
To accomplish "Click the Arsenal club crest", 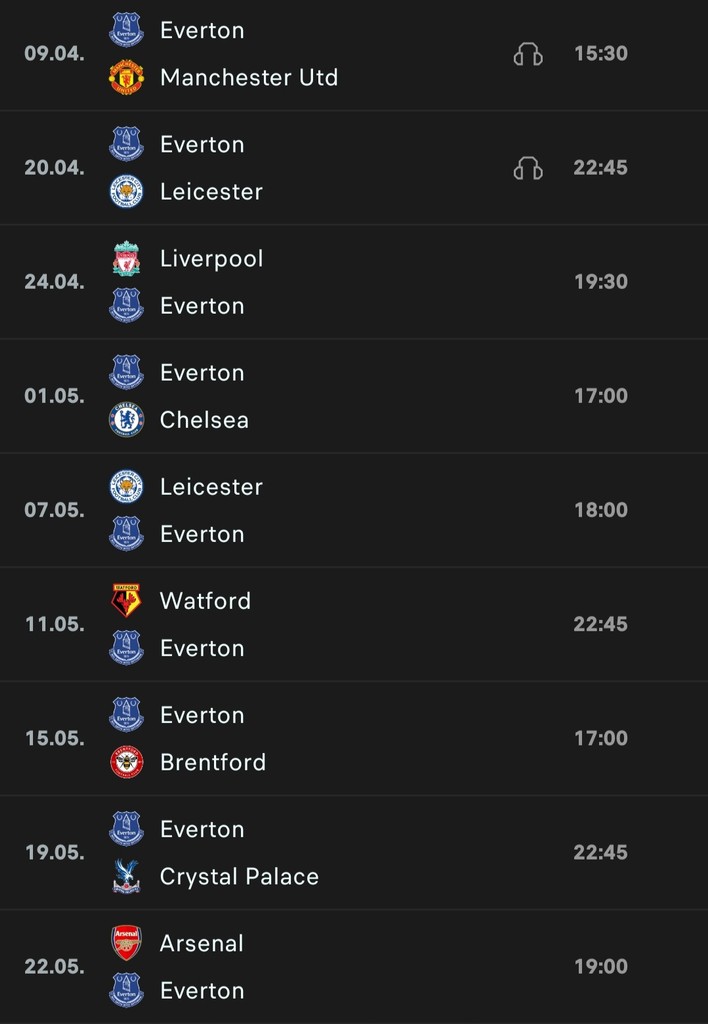I will (126, 942).
